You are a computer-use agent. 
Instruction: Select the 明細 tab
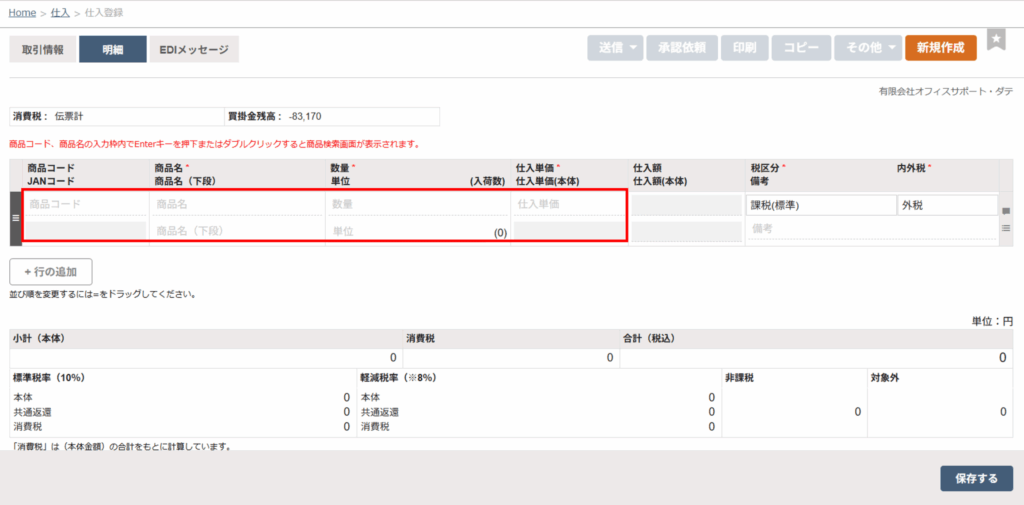(112, 49)
